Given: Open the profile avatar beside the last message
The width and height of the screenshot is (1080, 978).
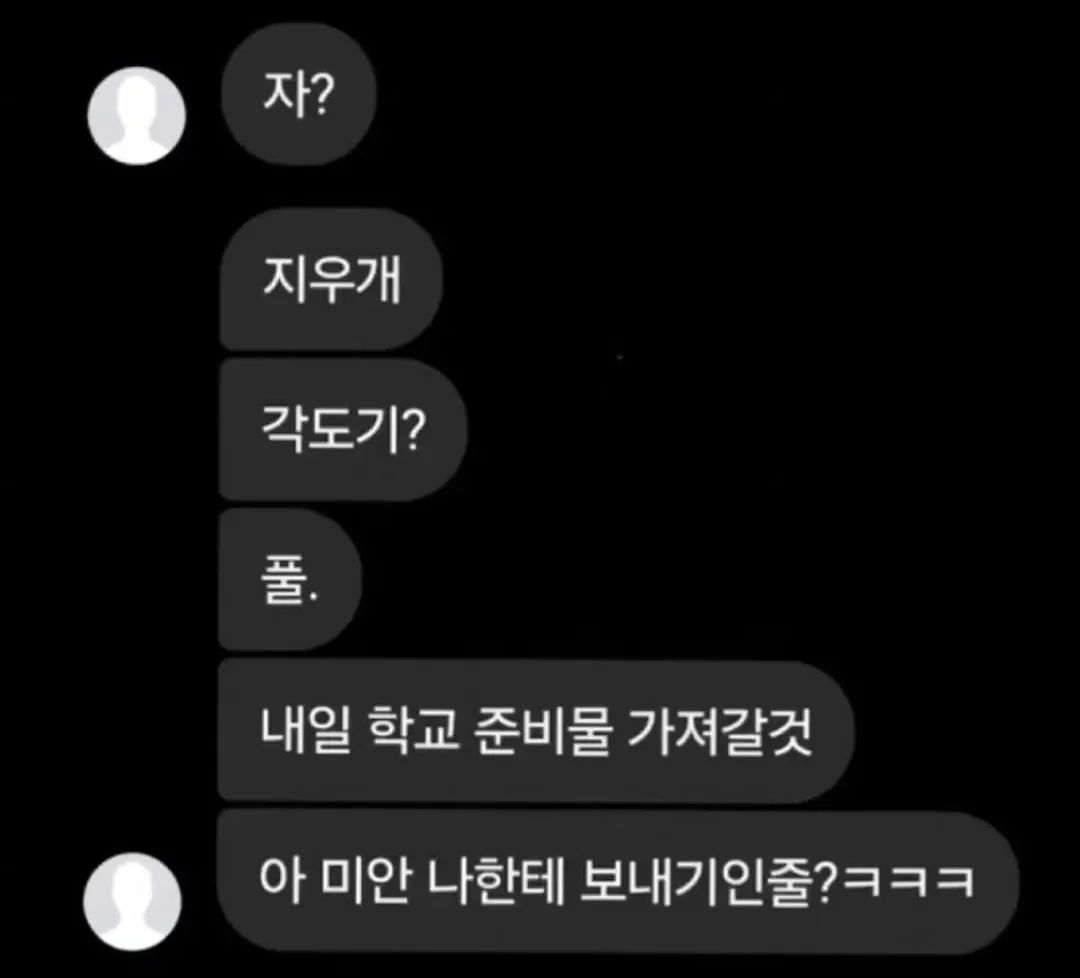Looking at the screenshot, I should point(132,902).
